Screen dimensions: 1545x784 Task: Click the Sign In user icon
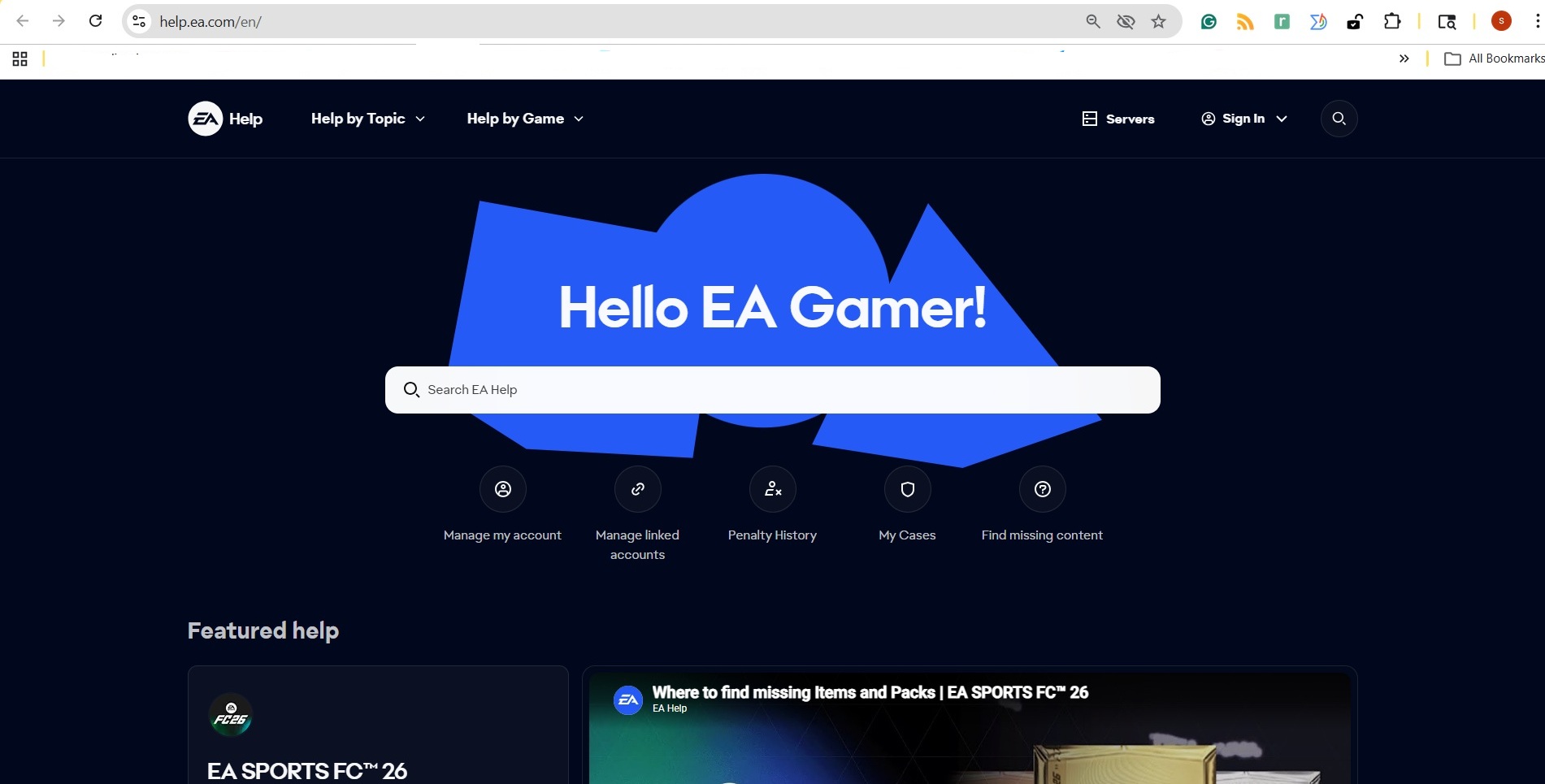1209,119
